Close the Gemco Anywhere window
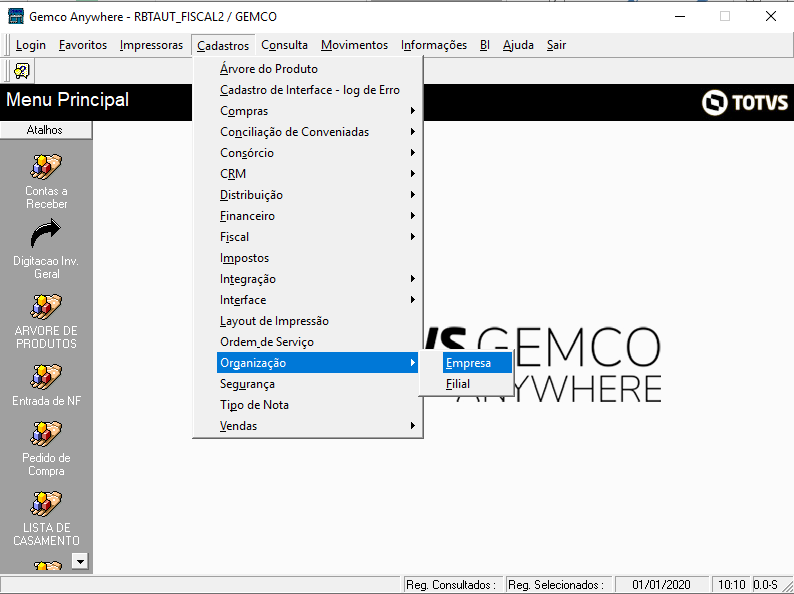Image resolution: width=794 pixels, height=594 pixels. pyautogui.click(x=771, y=16)
